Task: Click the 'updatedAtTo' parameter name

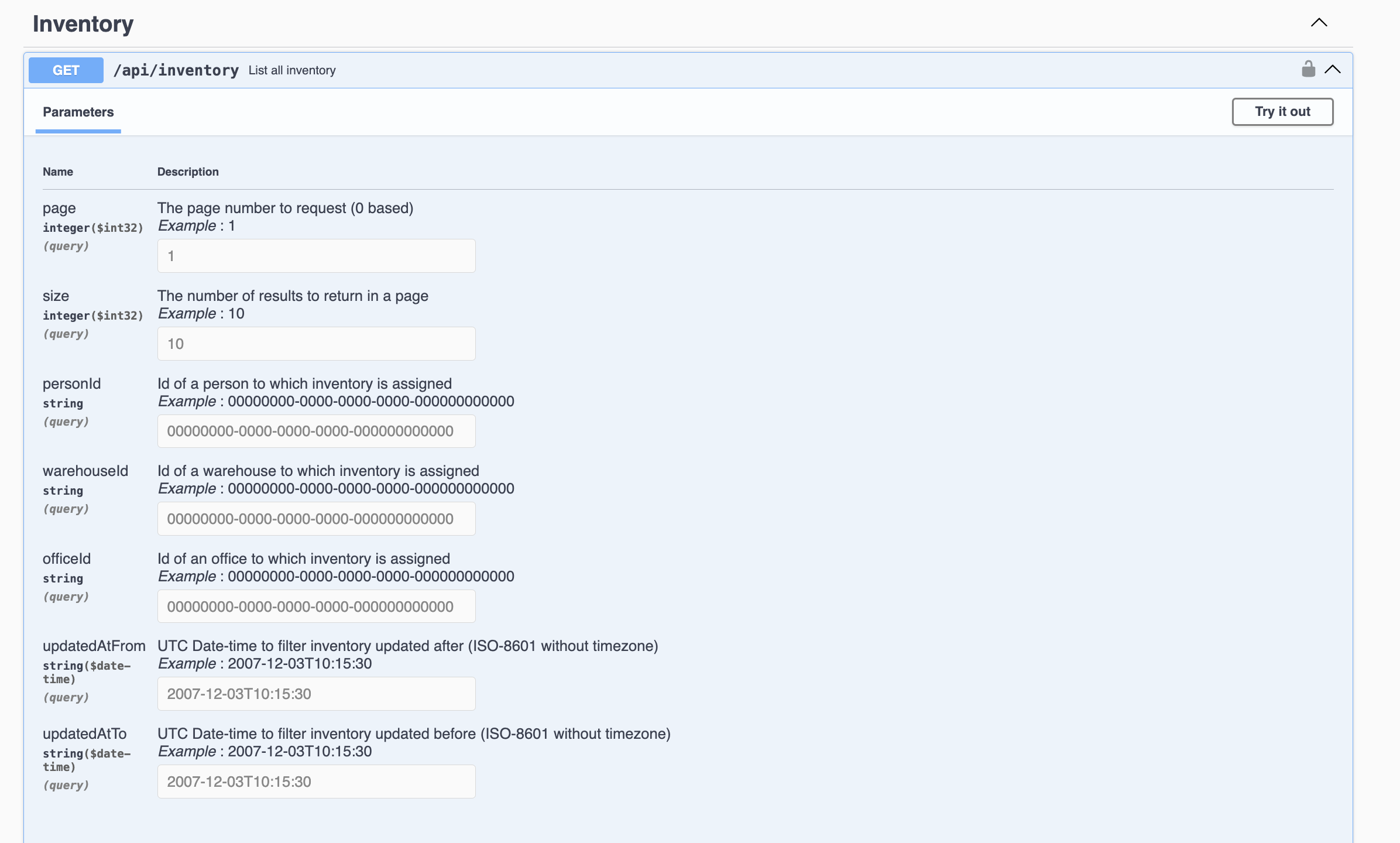Action: 84,734
